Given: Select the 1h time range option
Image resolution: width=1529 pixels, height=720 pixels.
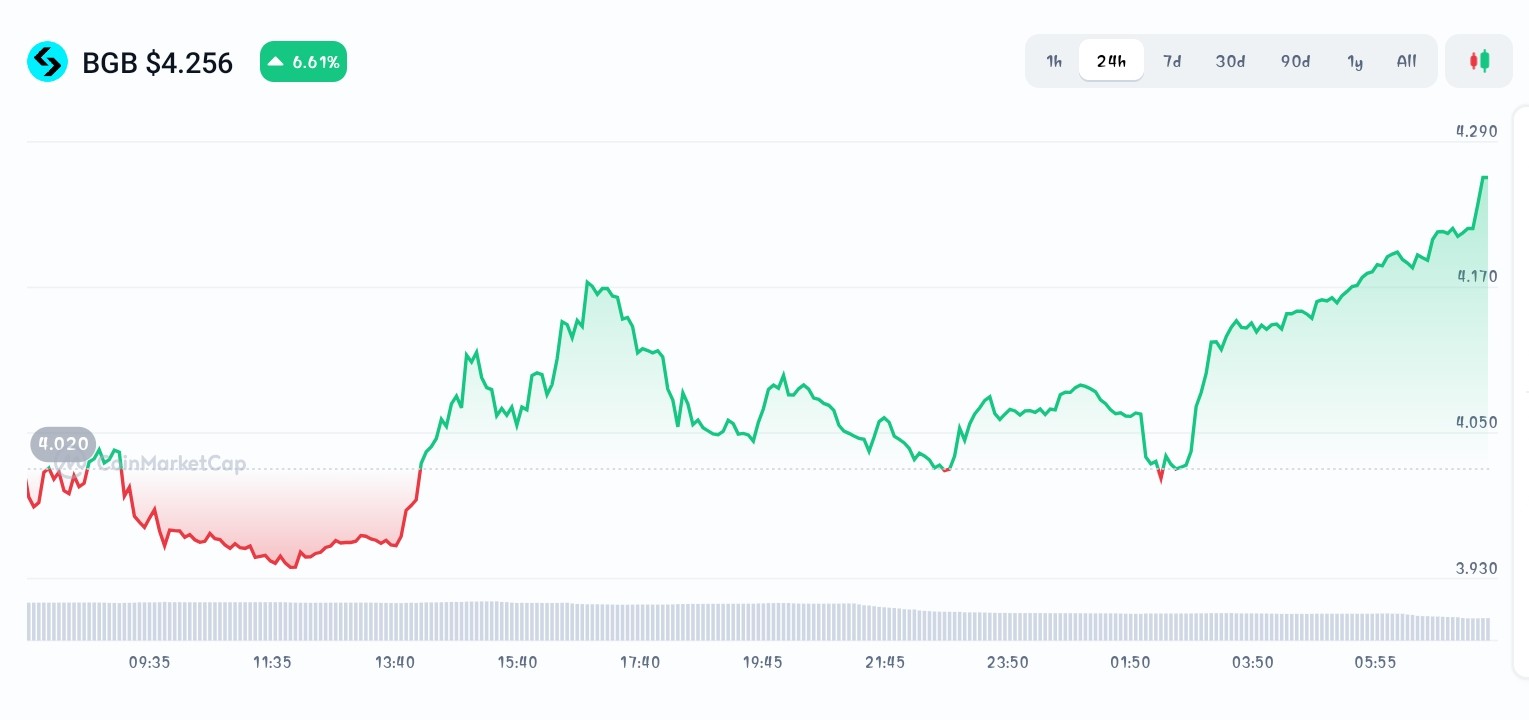Looking at the screenshot, I should [1054, 61].
